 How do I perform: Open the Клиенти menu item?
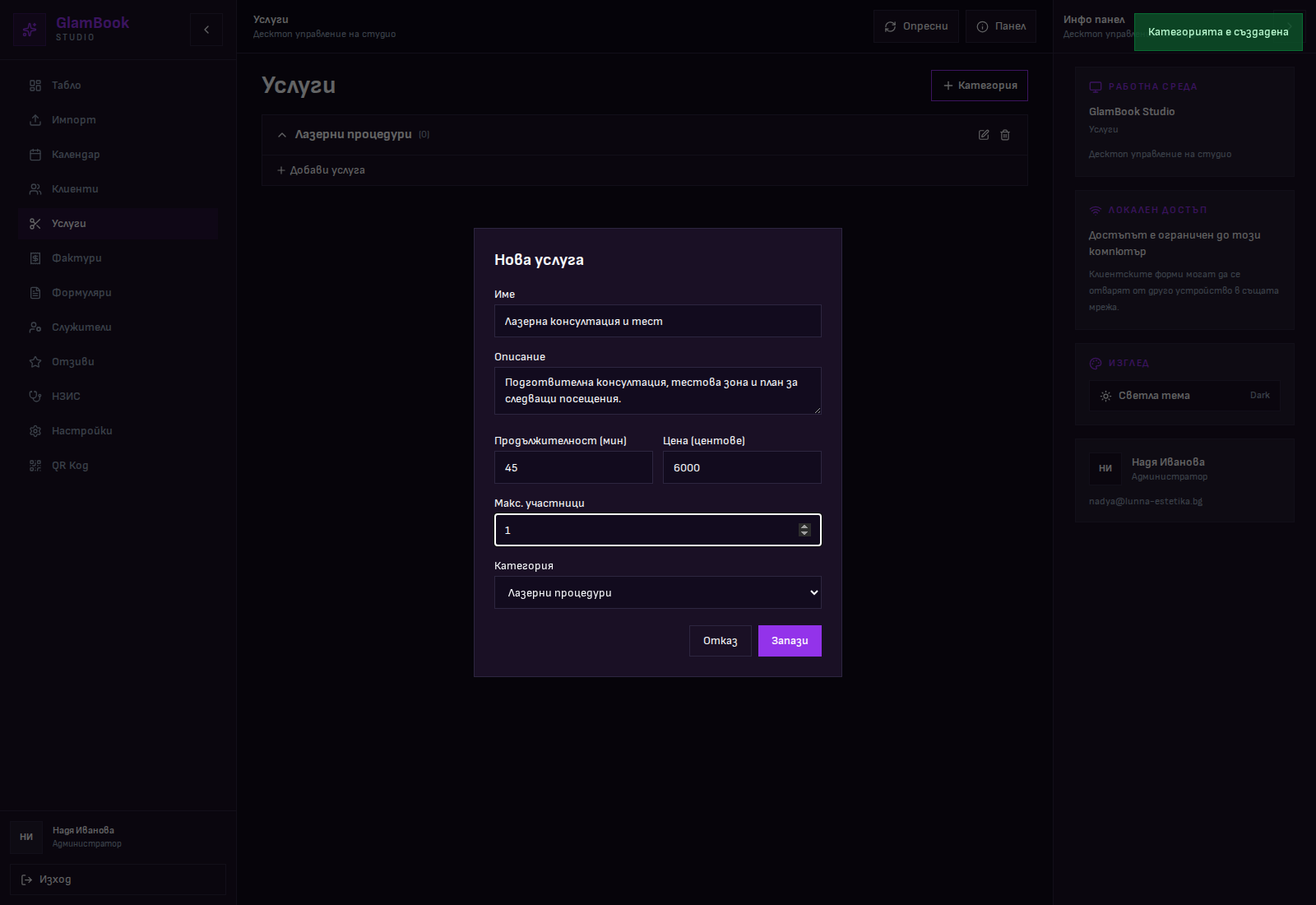pos(75,189)
